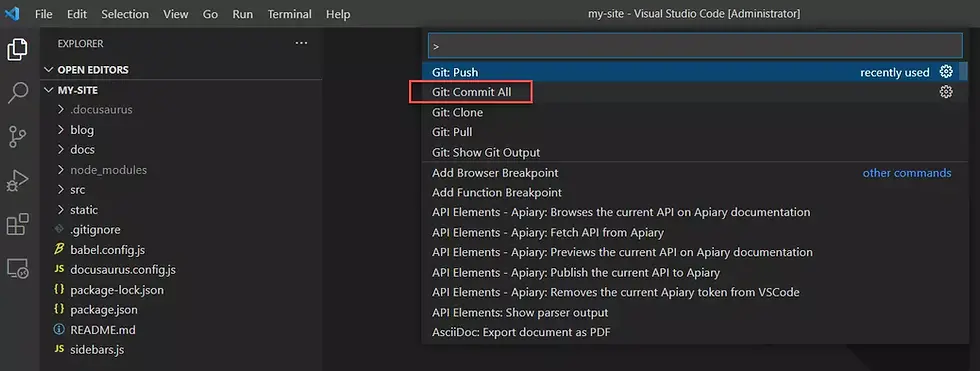Click the JS icon of docusaurus.config.js

pyautogui.click(x=59, y=269)
